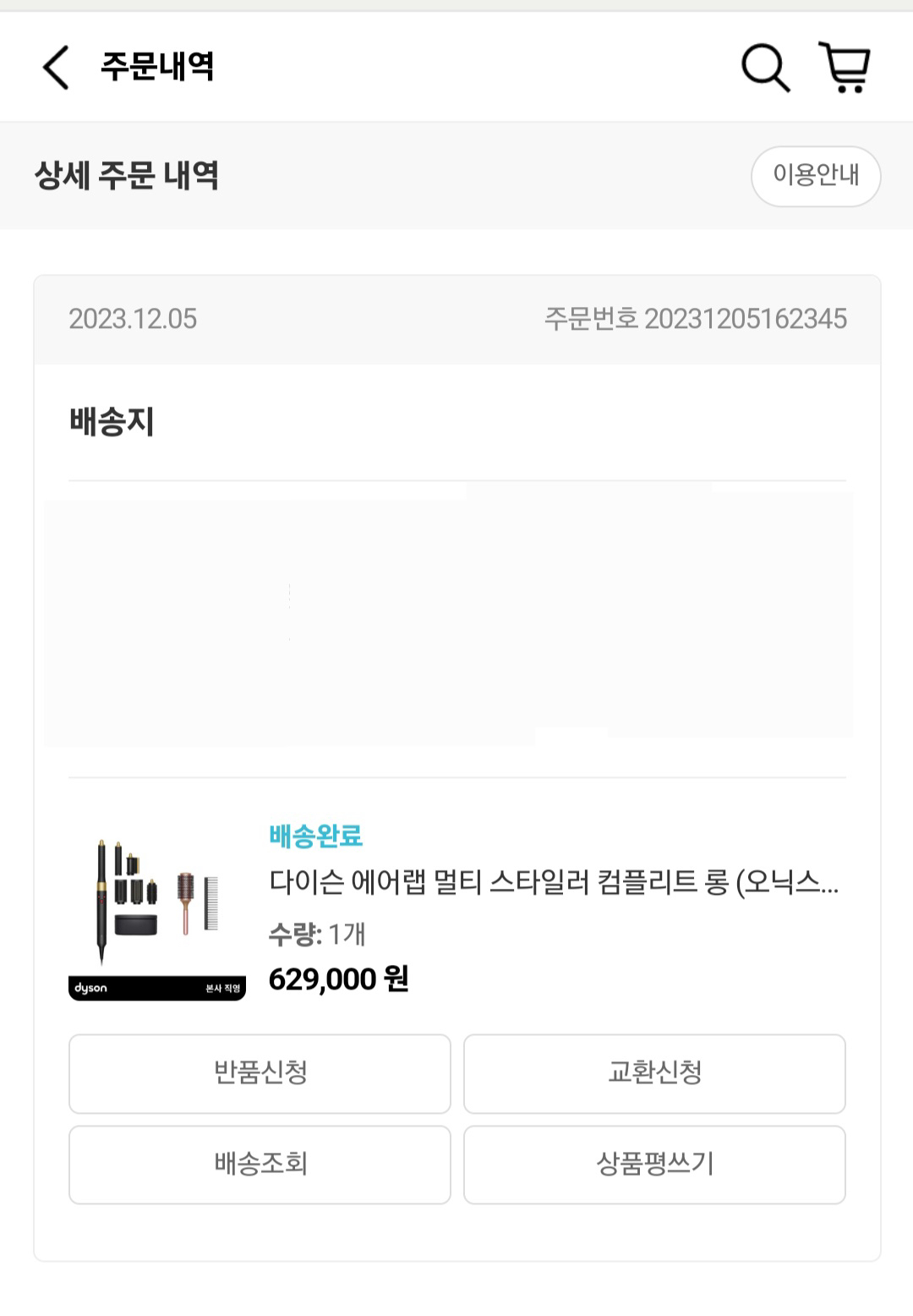
Task: Track delivery with 배송조회
Action: coord(260,1165)
